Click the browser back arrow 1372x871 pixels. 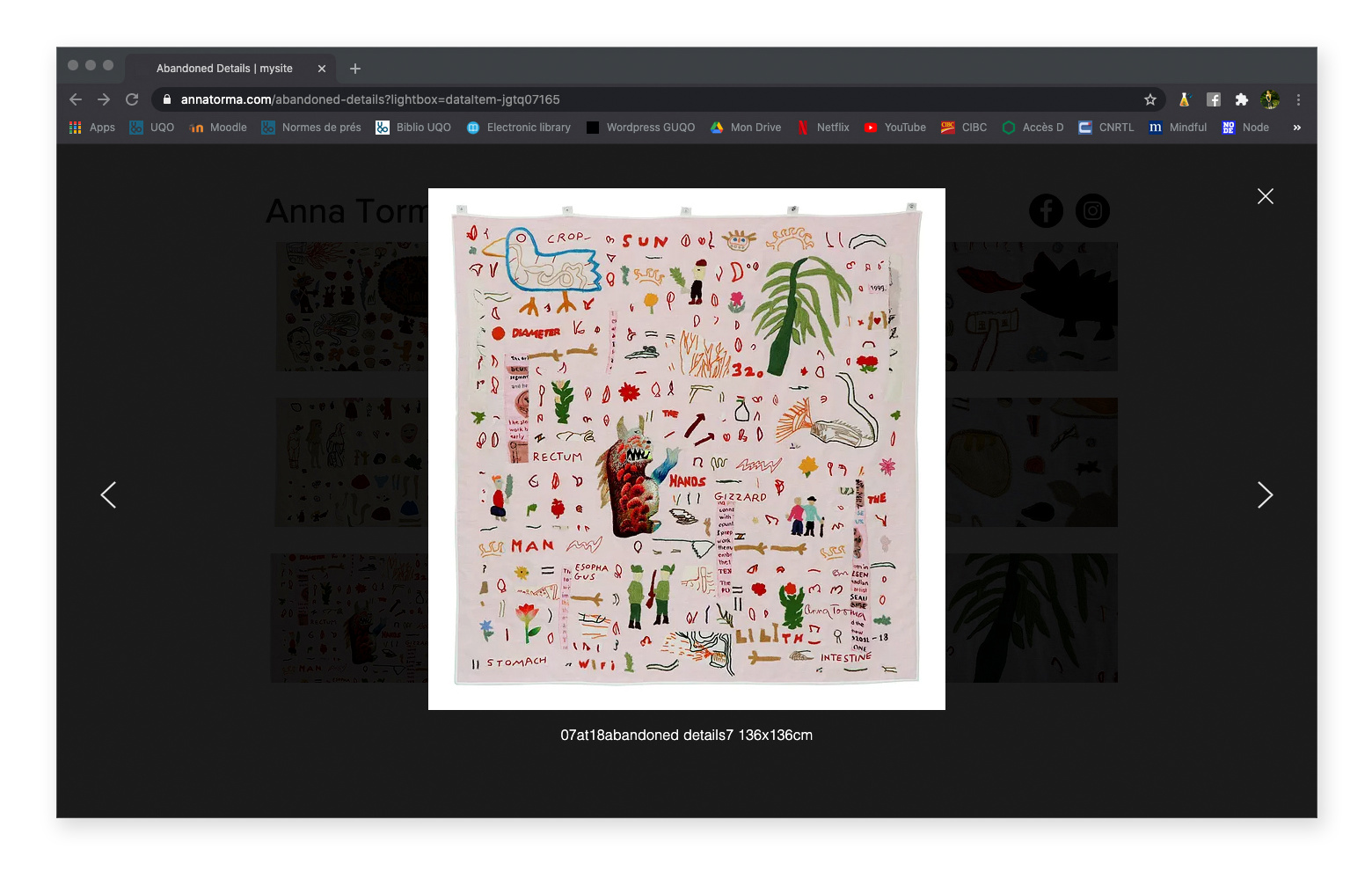[x=76, y=99]
